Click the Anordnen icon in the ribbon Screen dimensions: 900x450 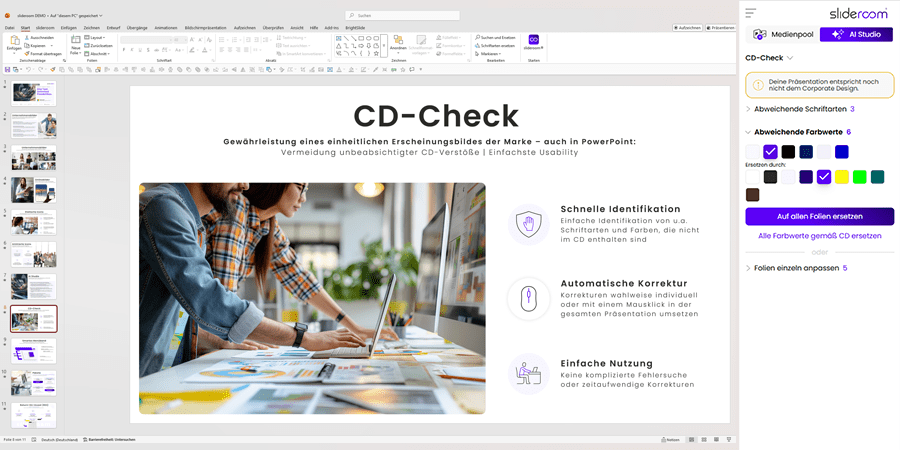398,42
